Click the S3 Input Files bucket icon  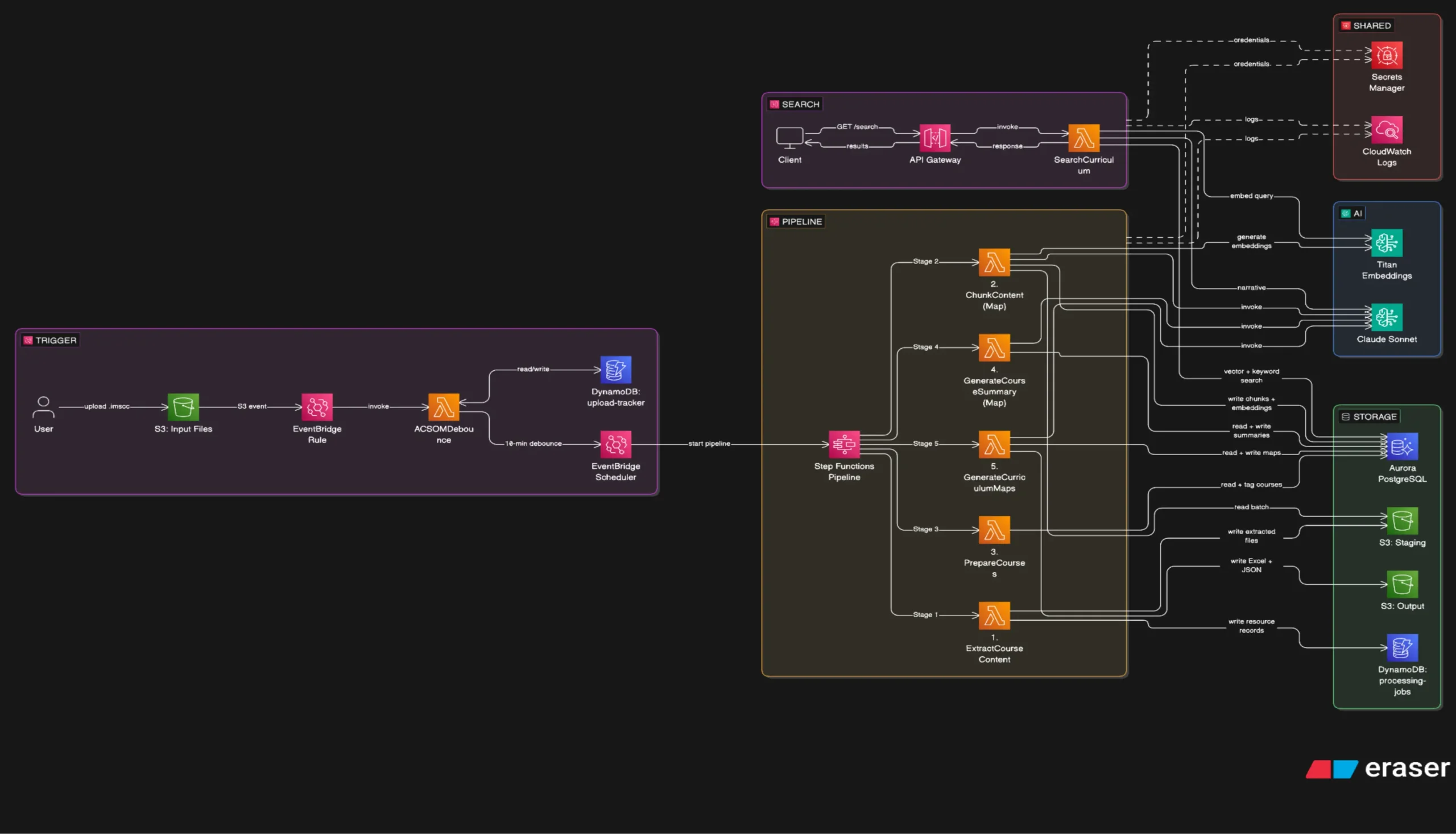pyautogui.click(x=183, y=407)
